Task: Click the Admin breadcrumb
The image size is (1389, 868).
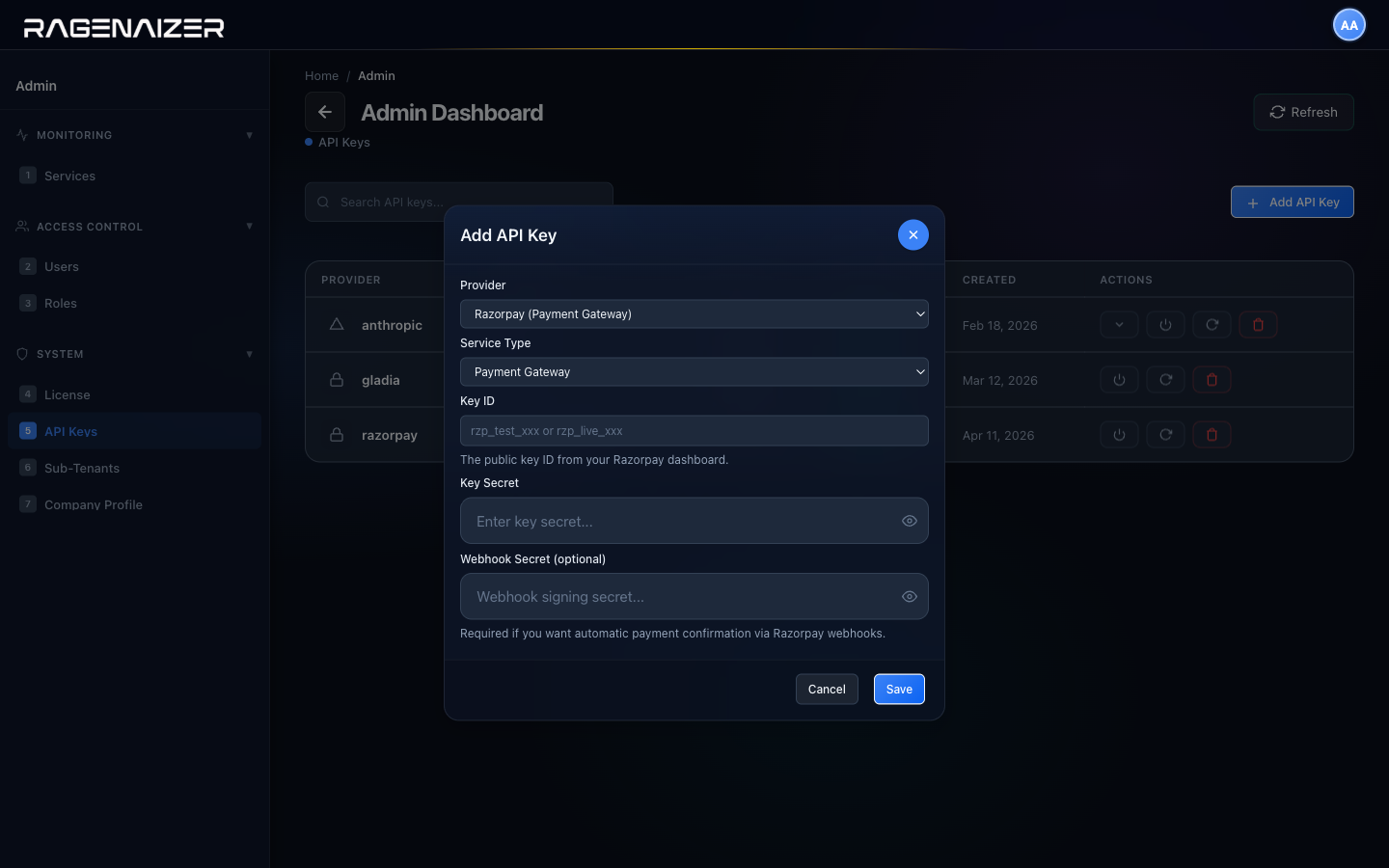Action: point(376,76)
